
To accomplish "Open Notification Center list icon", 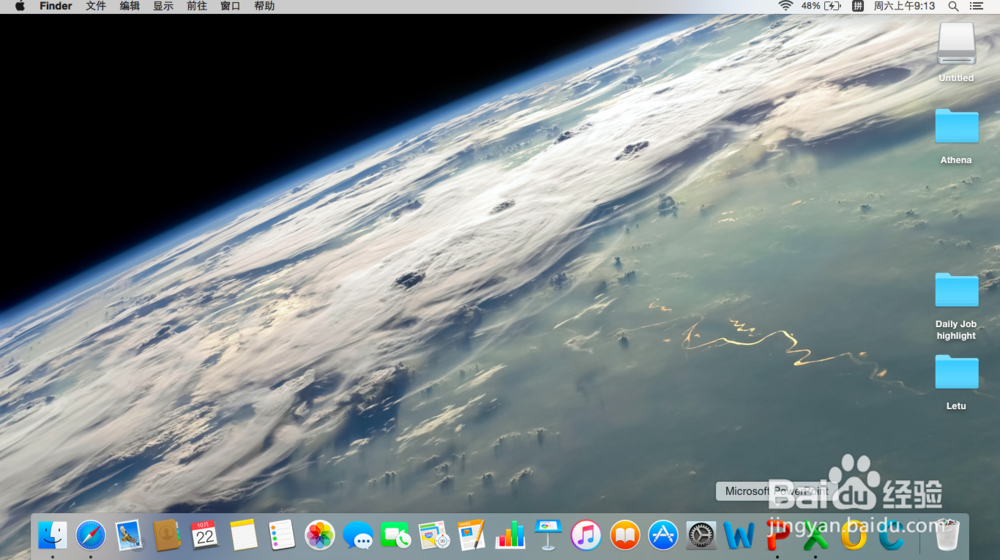I will pyautogui.click(x=976, y=6).
